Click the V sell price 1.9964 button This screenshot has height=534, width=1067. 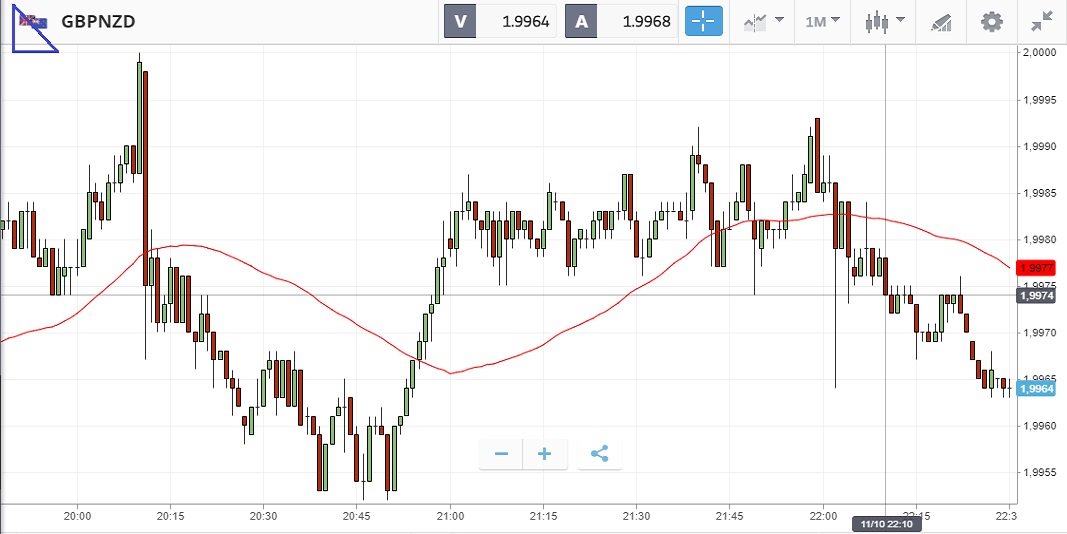(499, 21)
